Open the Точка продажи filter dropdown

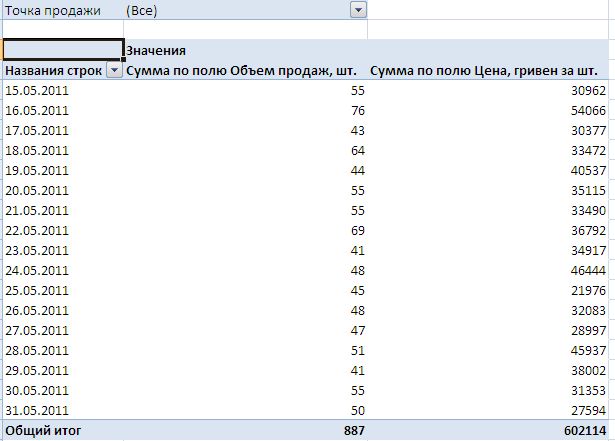pyautogui.click(x=358, y=10)
